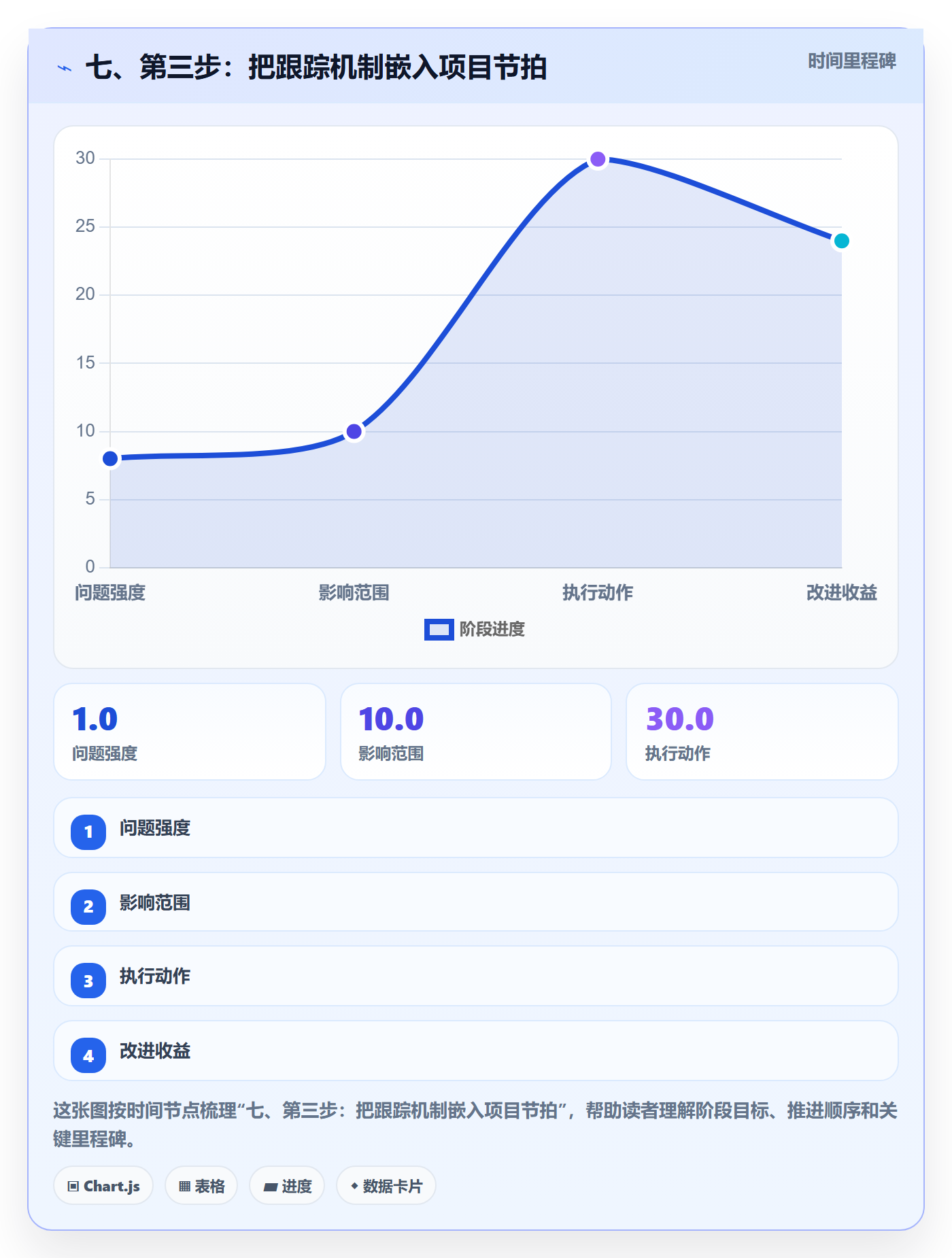The width and height of the screenshot is (952, 1258).
Task: Select the 执行动作 step row label
Action: pos(155,976)
